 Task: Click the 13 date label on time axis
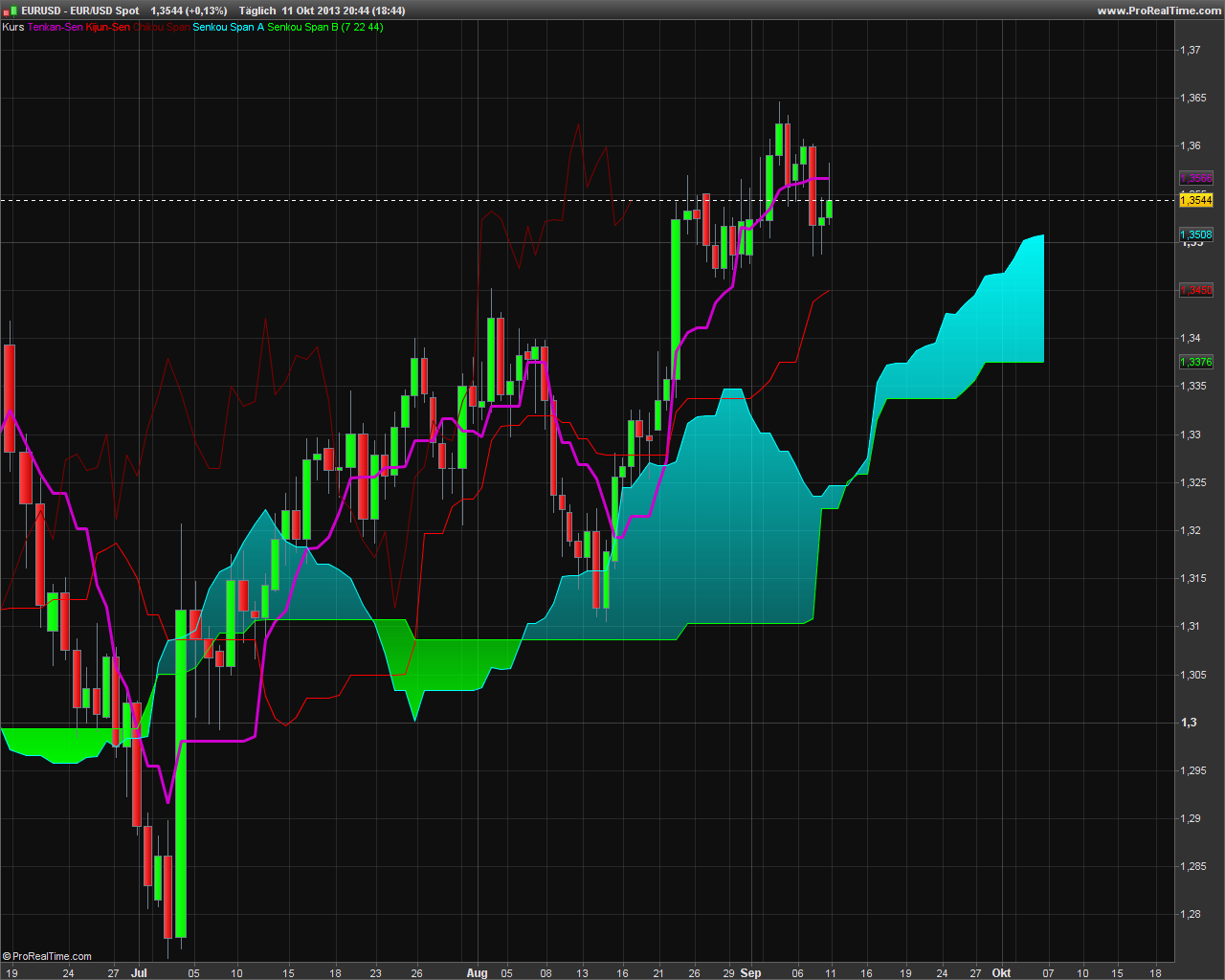pos(583,972)
